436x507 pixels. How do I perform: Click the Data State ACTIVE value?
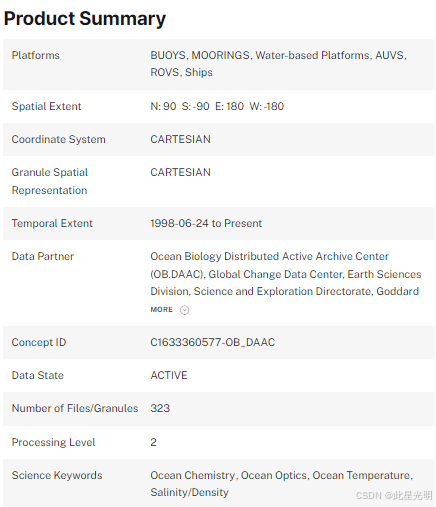click(169, 375)
